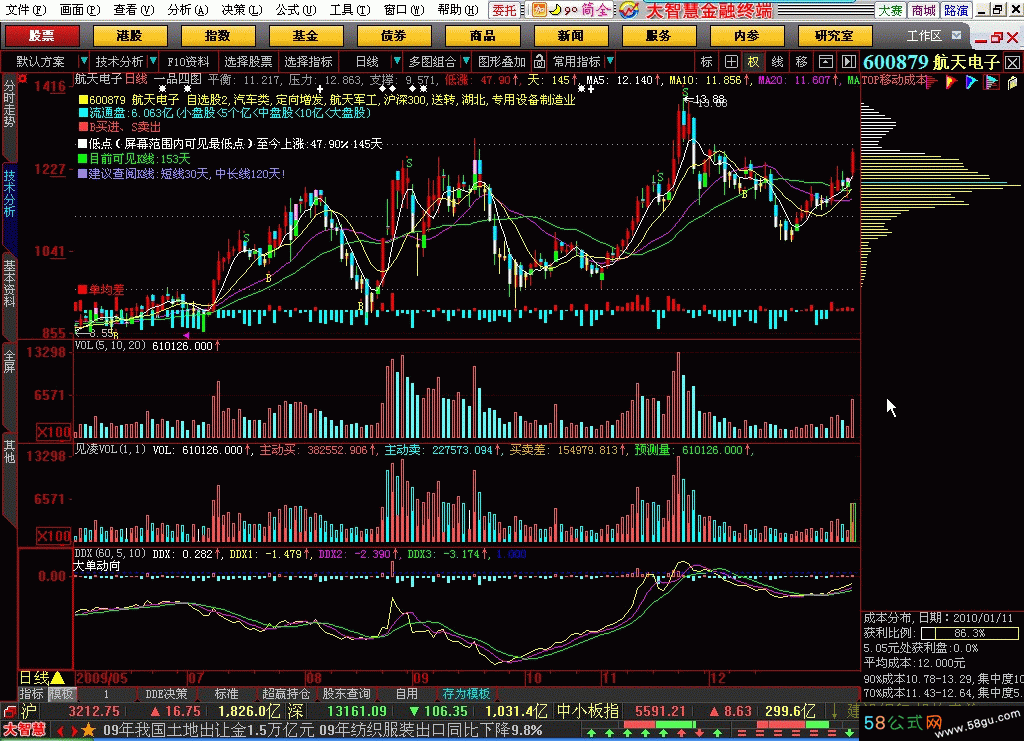Image resolution: width=1024 pixels, height=741 pixels.
Task: Click the boxed striped triangle cost icon
Action: [992, 82]
